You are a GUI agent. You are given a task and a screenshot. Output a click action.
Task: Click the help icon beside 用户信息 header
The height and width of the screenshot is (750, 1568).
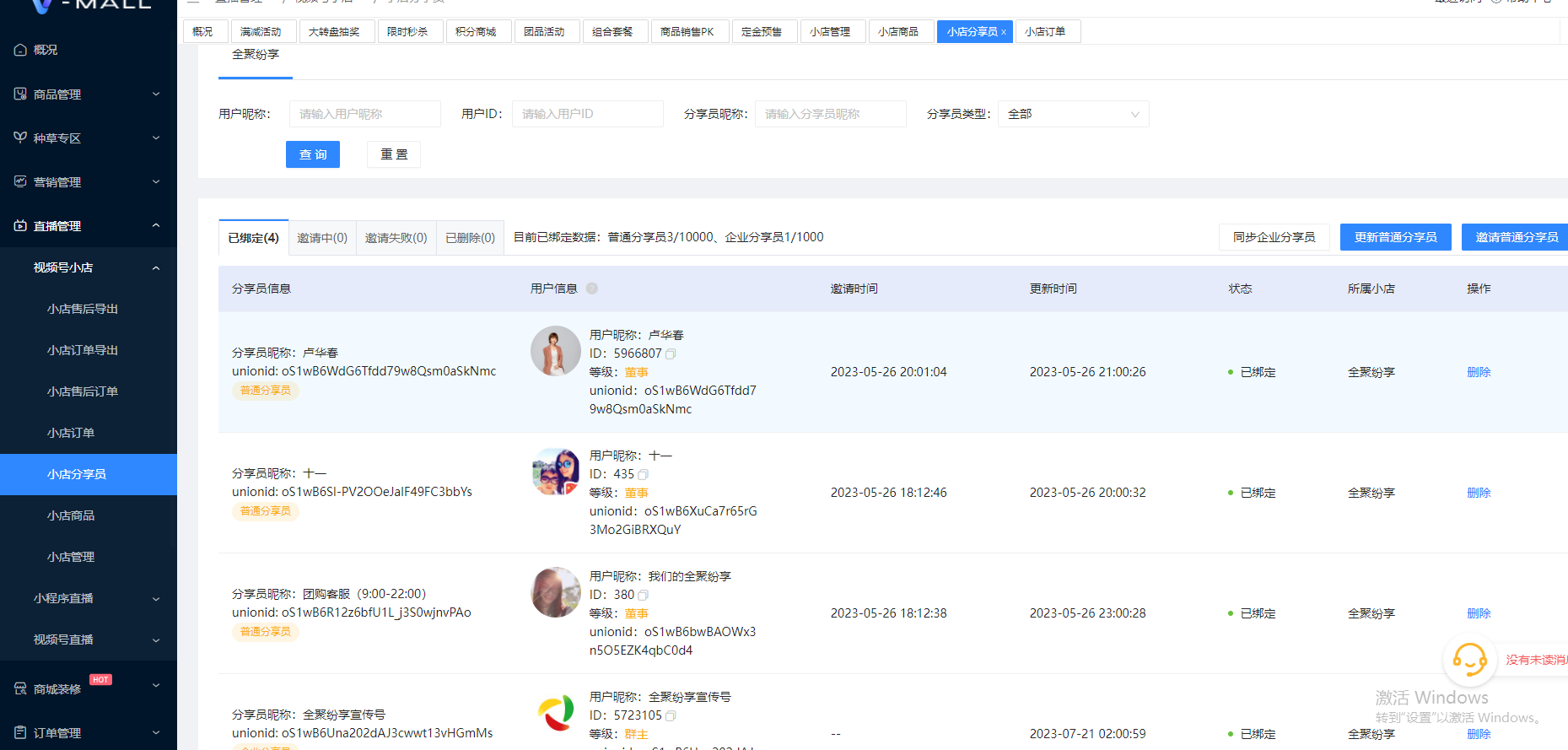click(x=592, y=289)
